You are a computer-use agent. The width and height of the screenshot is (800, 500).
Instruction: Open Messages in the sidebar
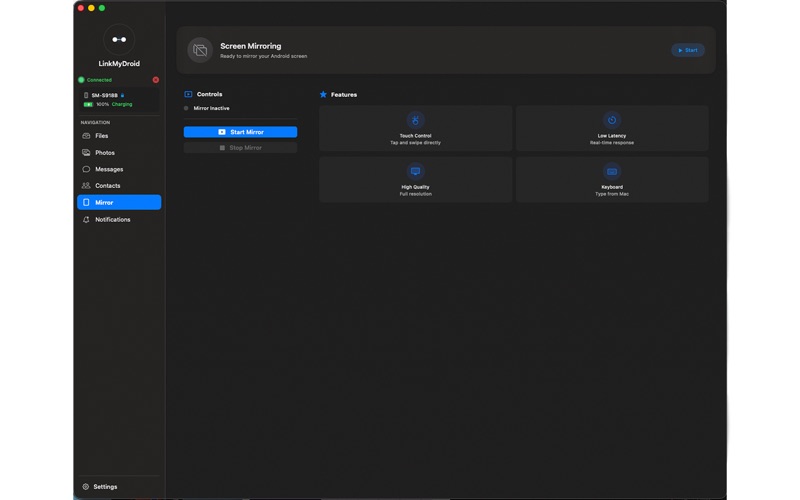[x=119, y=169]
